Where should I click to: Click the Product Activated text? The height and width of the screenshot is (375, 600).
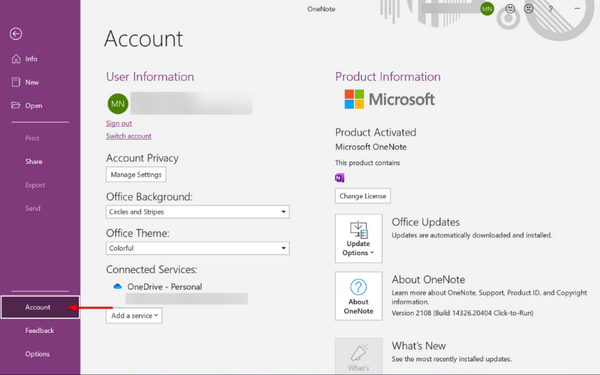tap(376, 132)
